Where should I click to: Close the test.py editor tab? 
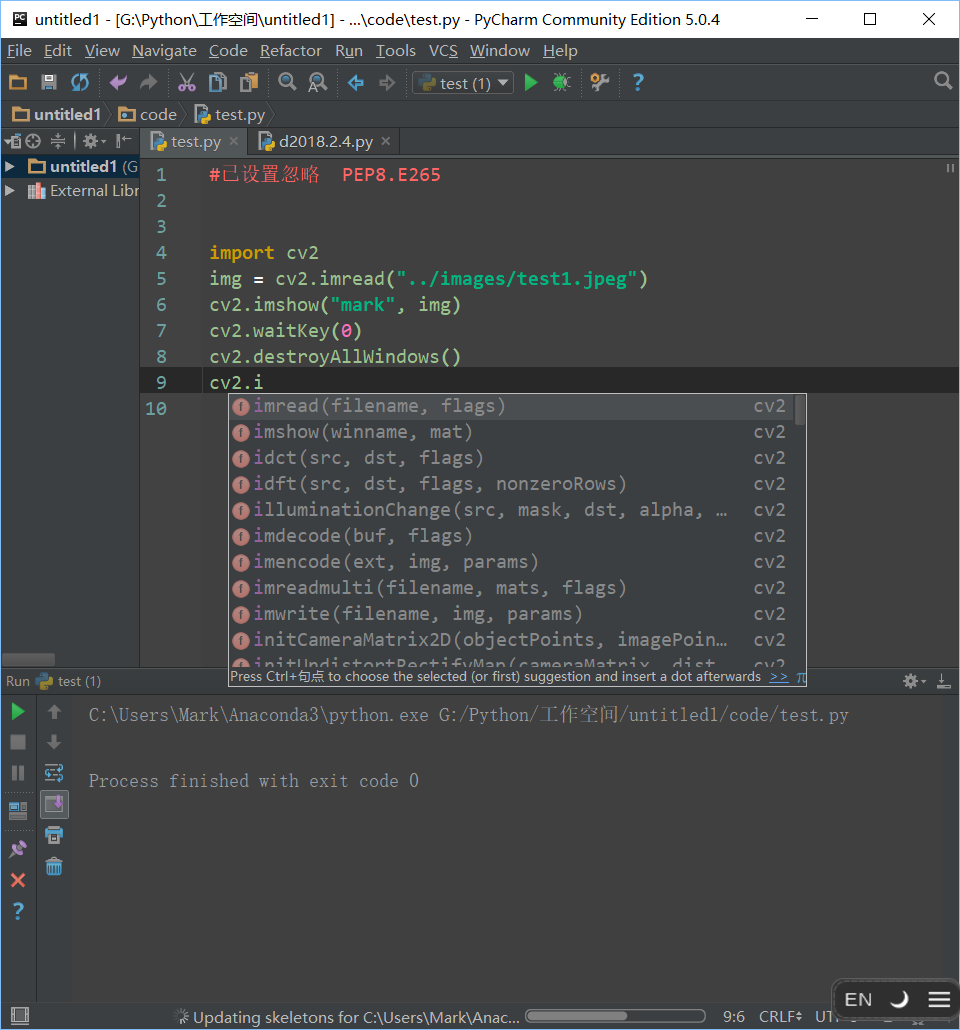[x=233, y=141]
